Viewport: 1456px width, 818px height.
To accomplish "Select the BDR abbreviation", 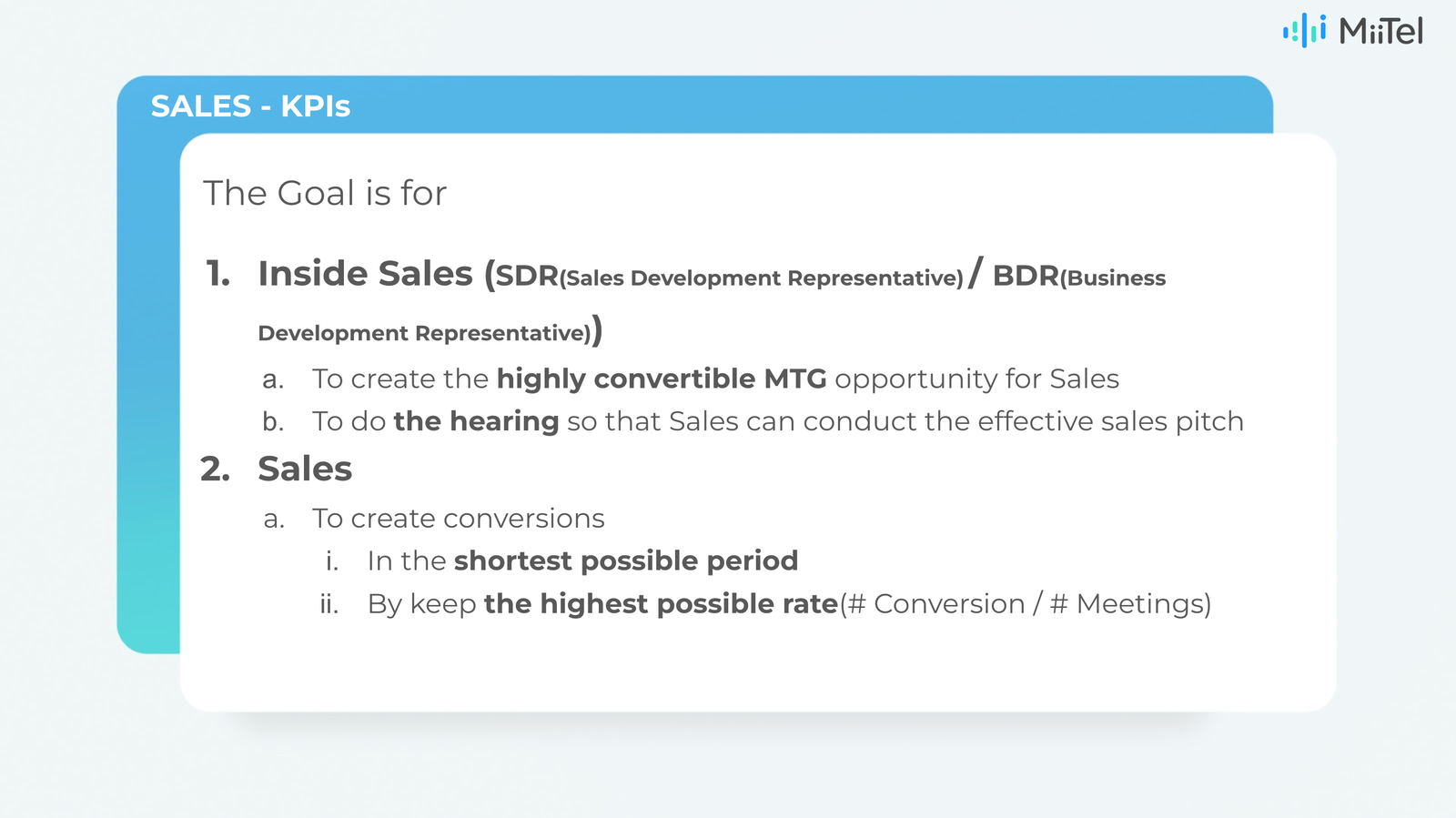I will [x=1026, y=276].
